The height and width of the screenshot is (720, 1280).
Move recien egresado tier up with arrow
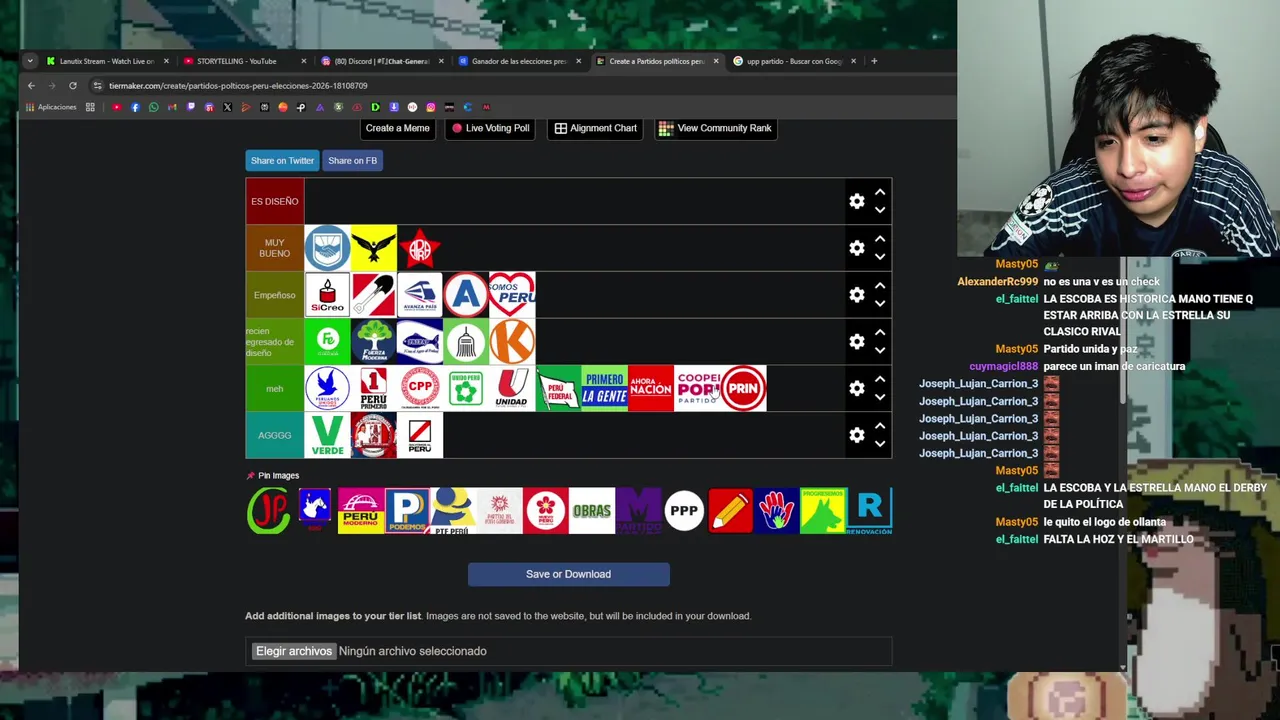(x=880, y=332)
